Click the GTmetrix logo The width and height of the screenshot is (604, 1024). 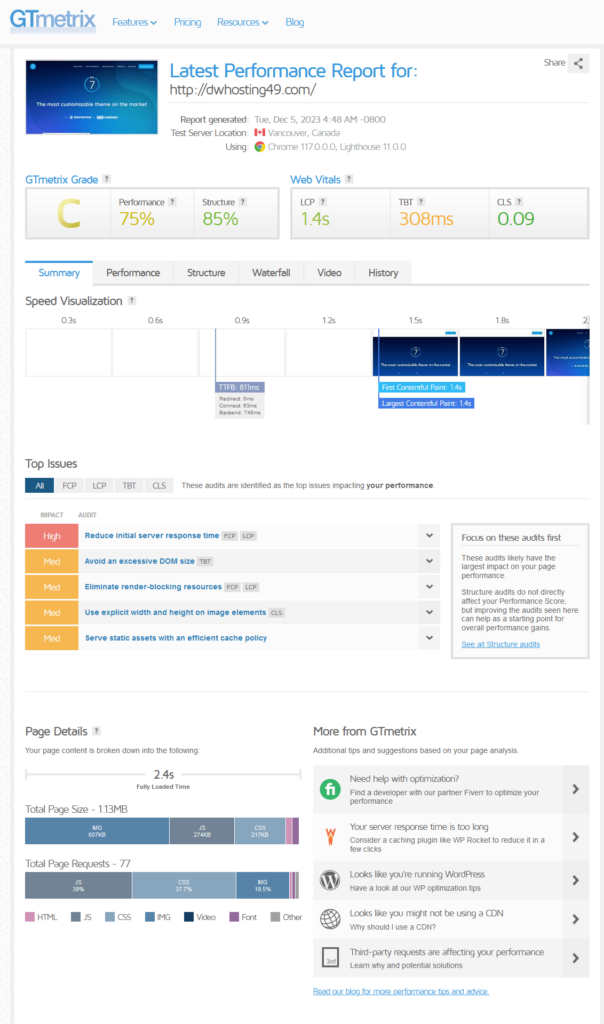52,21
